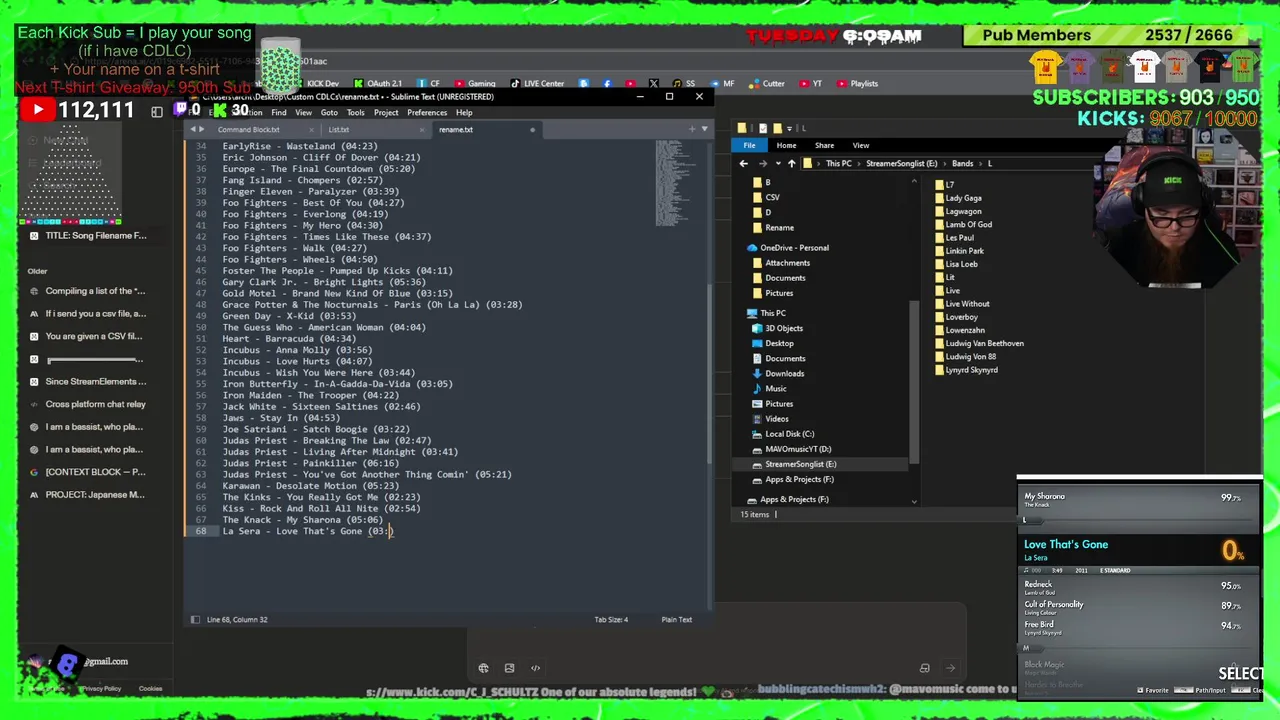
Task: Open the Share ribbon tab in File Explorer
Action: click(x=824, y=145)
